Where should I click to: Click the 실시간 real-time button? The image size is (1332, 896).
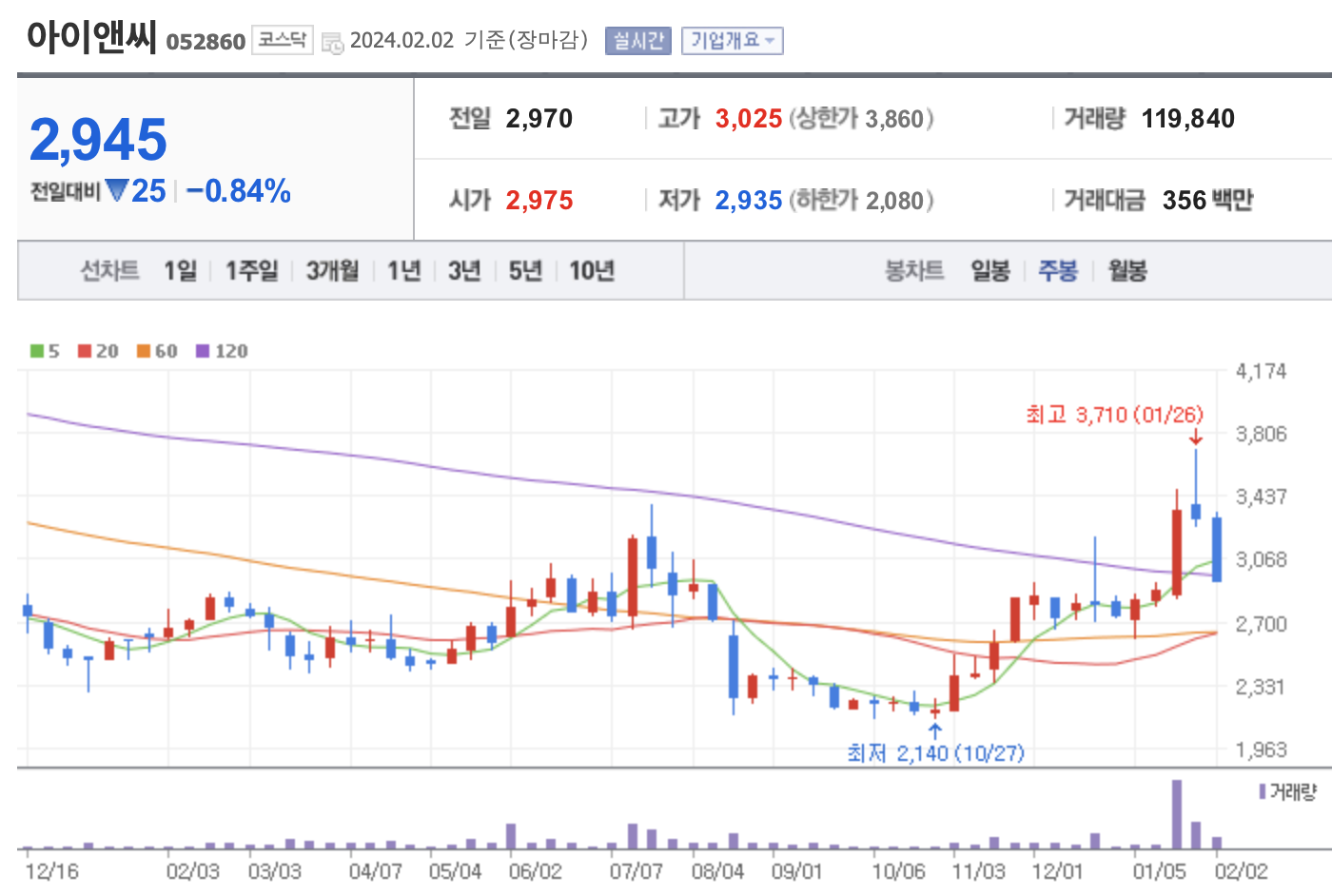click(638, 41)
